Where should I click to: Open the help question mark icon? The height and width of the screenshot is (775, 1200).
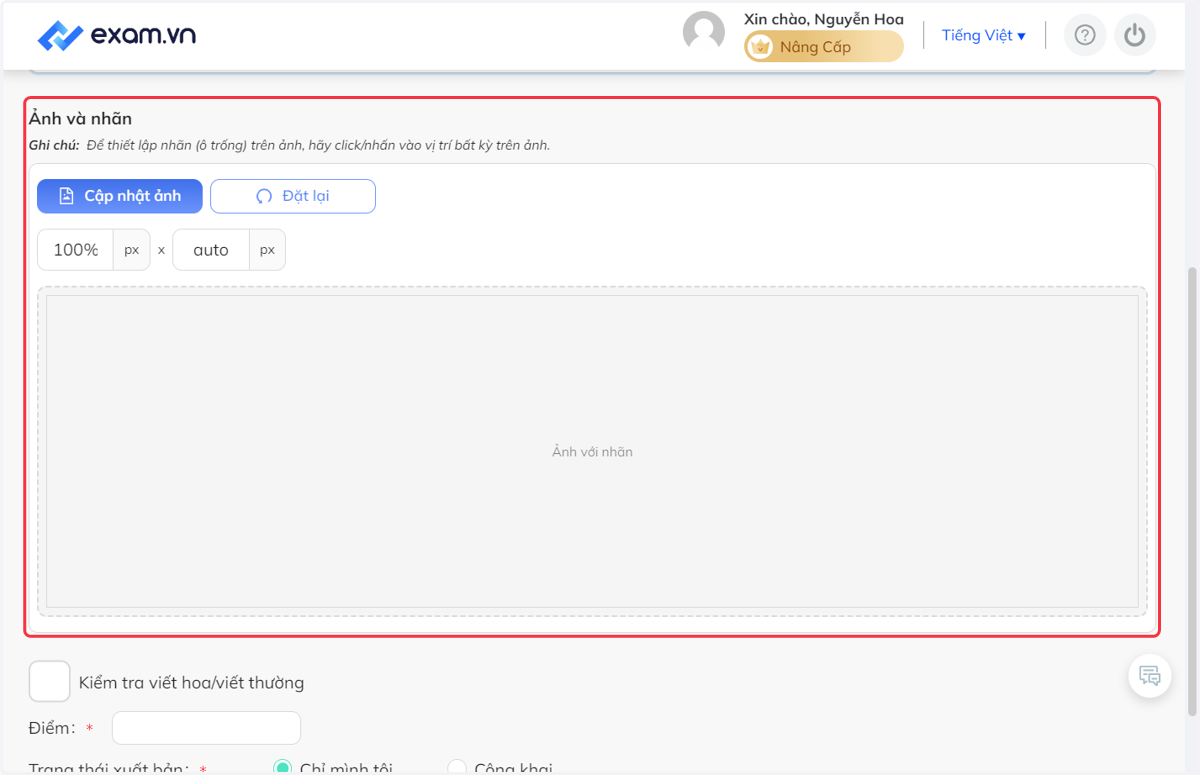(x=1085, y=35)
